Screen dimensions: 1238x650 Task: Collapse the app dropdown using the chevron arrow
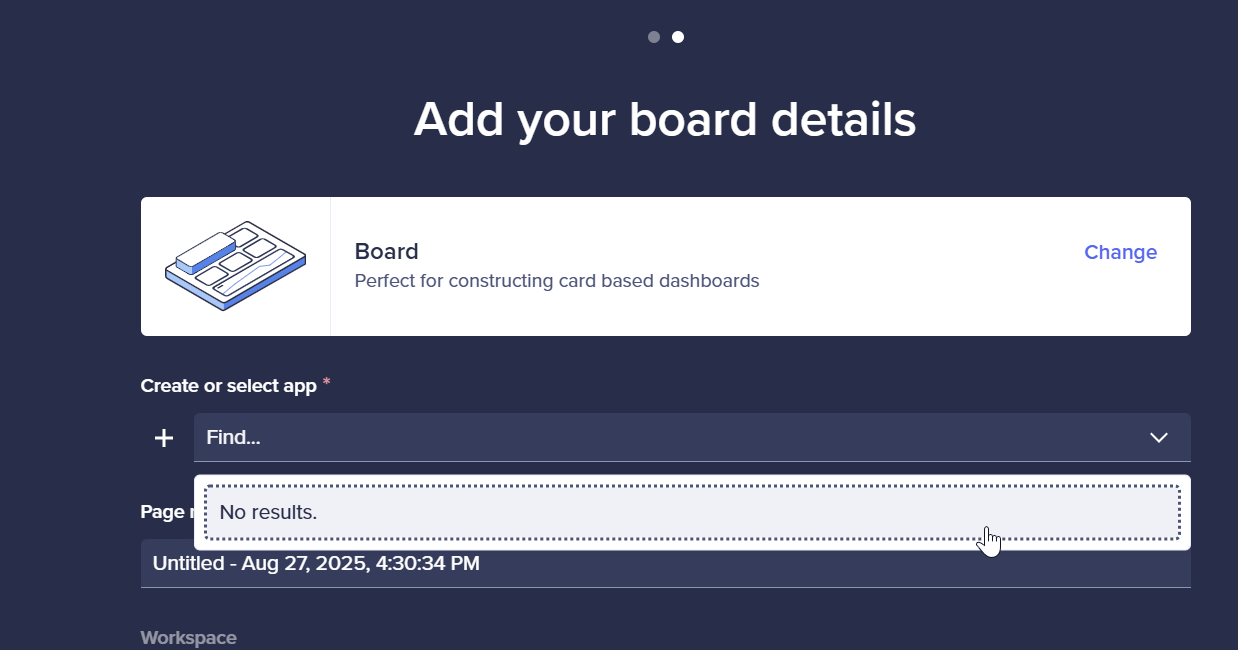1159,437
